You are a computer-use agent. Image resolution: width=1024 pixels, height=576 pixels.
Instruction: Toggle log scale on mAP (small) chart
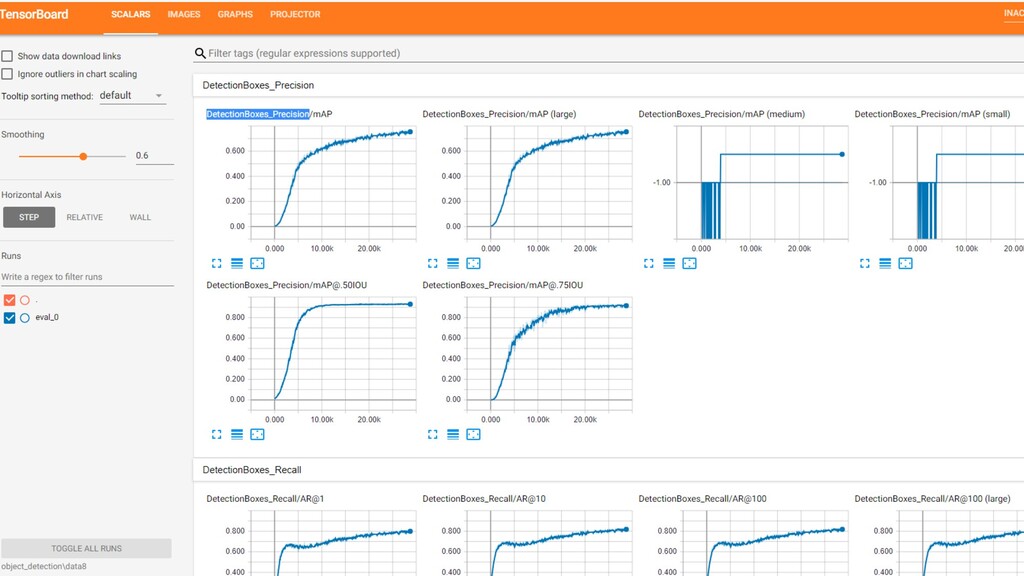click(885, 263)
